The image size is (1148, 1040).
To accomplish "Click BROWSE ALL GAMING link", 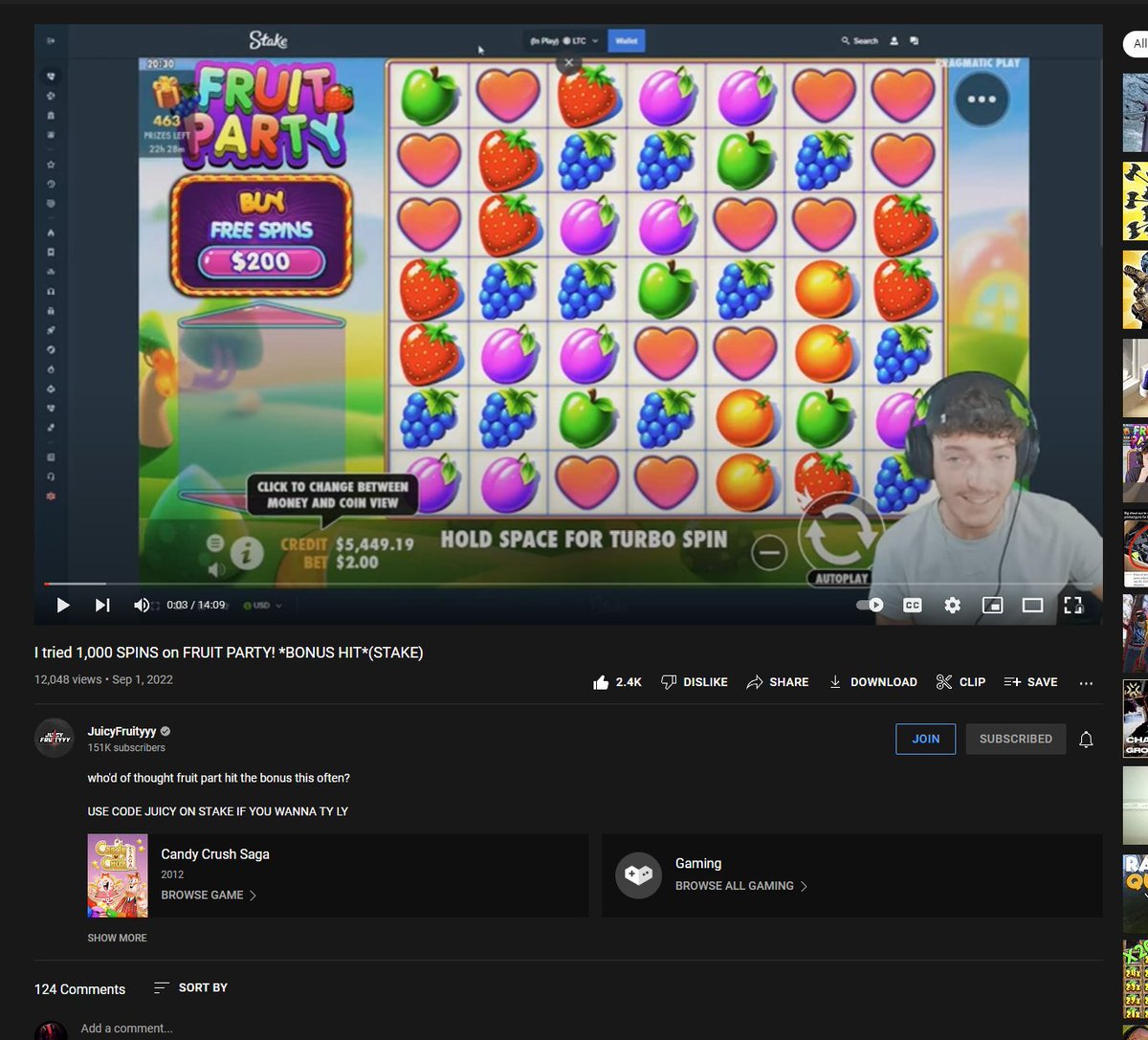I will point(741,886).
